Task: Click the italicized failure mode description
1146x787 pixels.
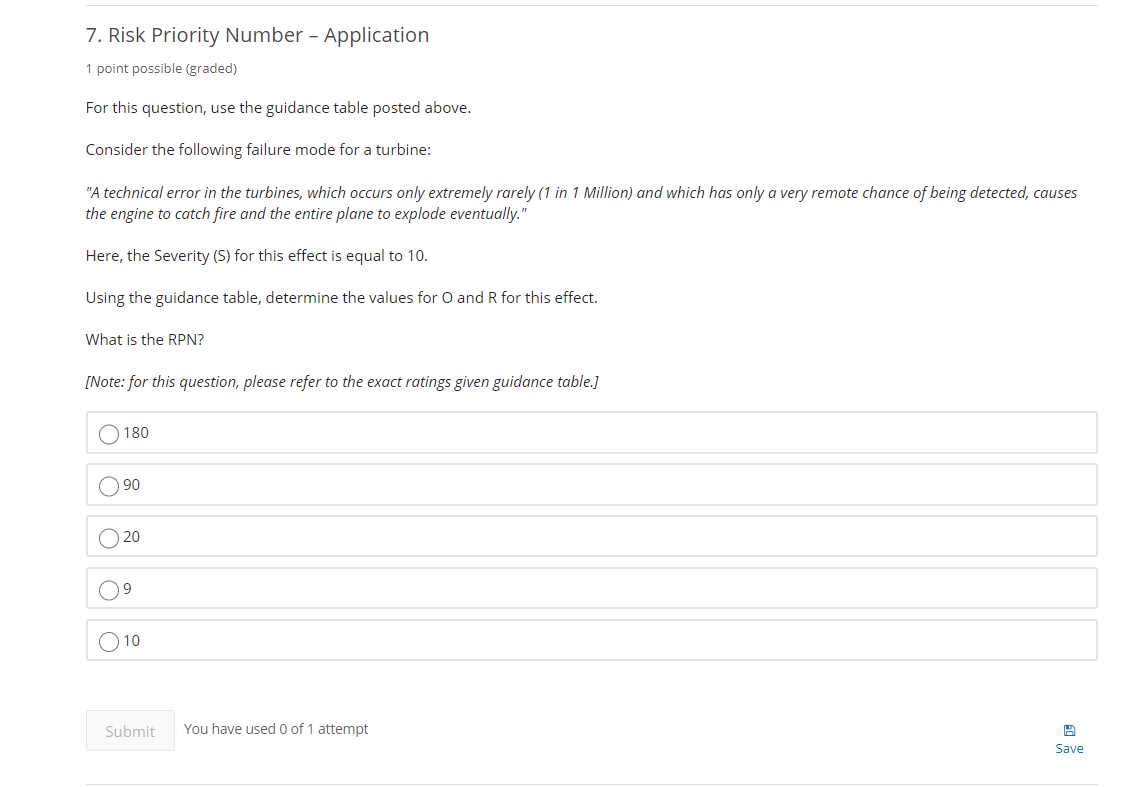Action: (x=580, y=202)
